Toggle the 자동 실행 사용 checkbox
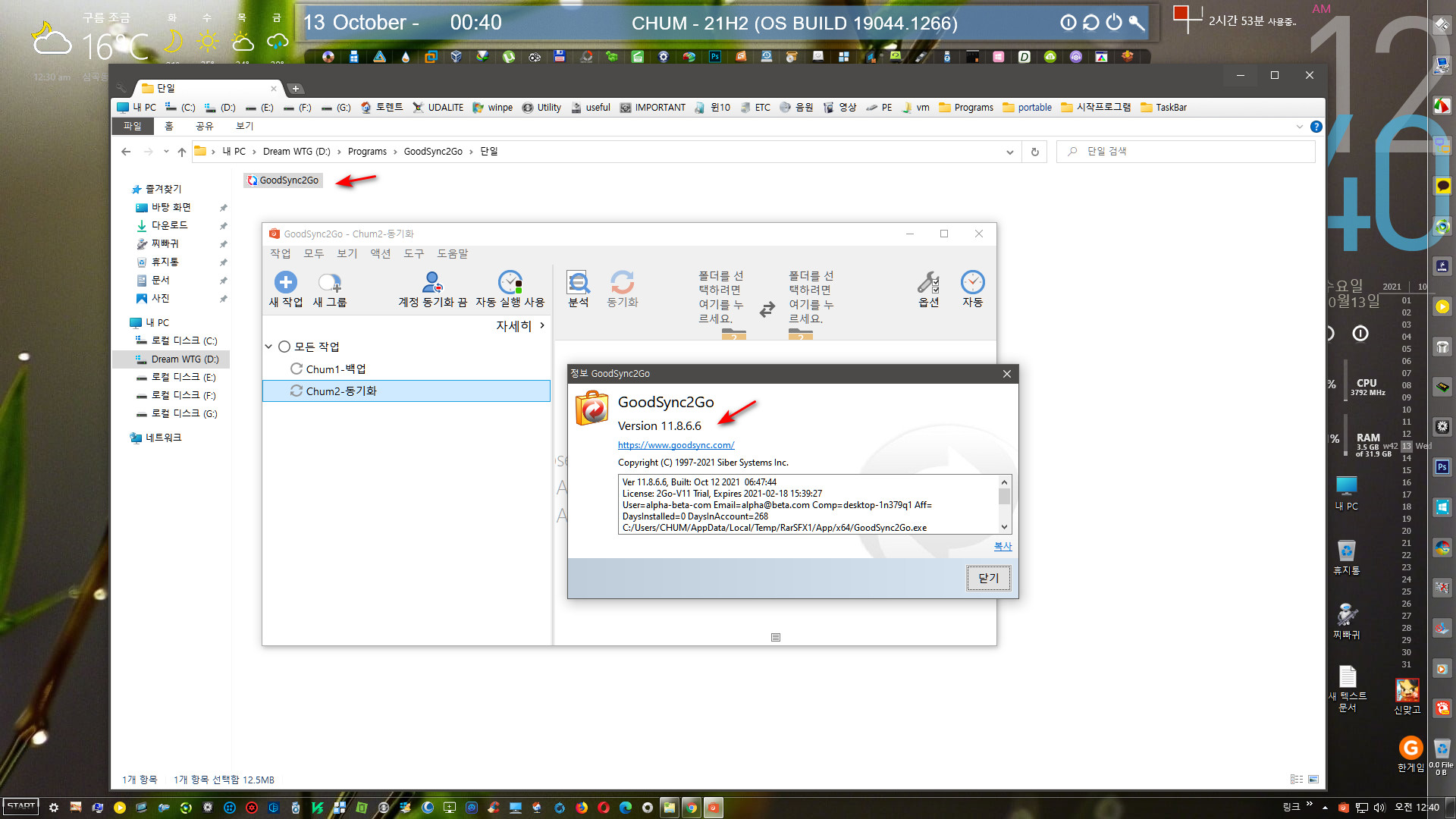Screen dimensions: 1456x819 [509, 287]
